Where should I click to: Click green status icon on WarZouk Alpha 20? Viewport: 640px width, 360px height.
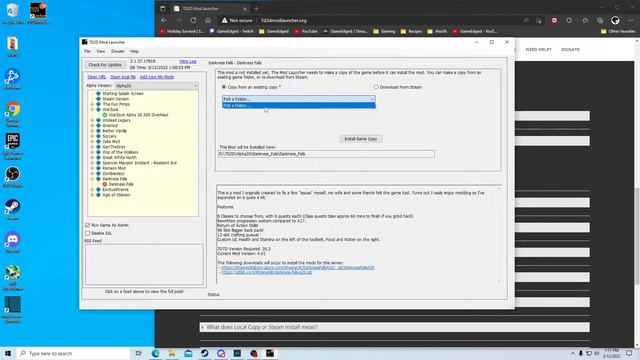point(105,115)
